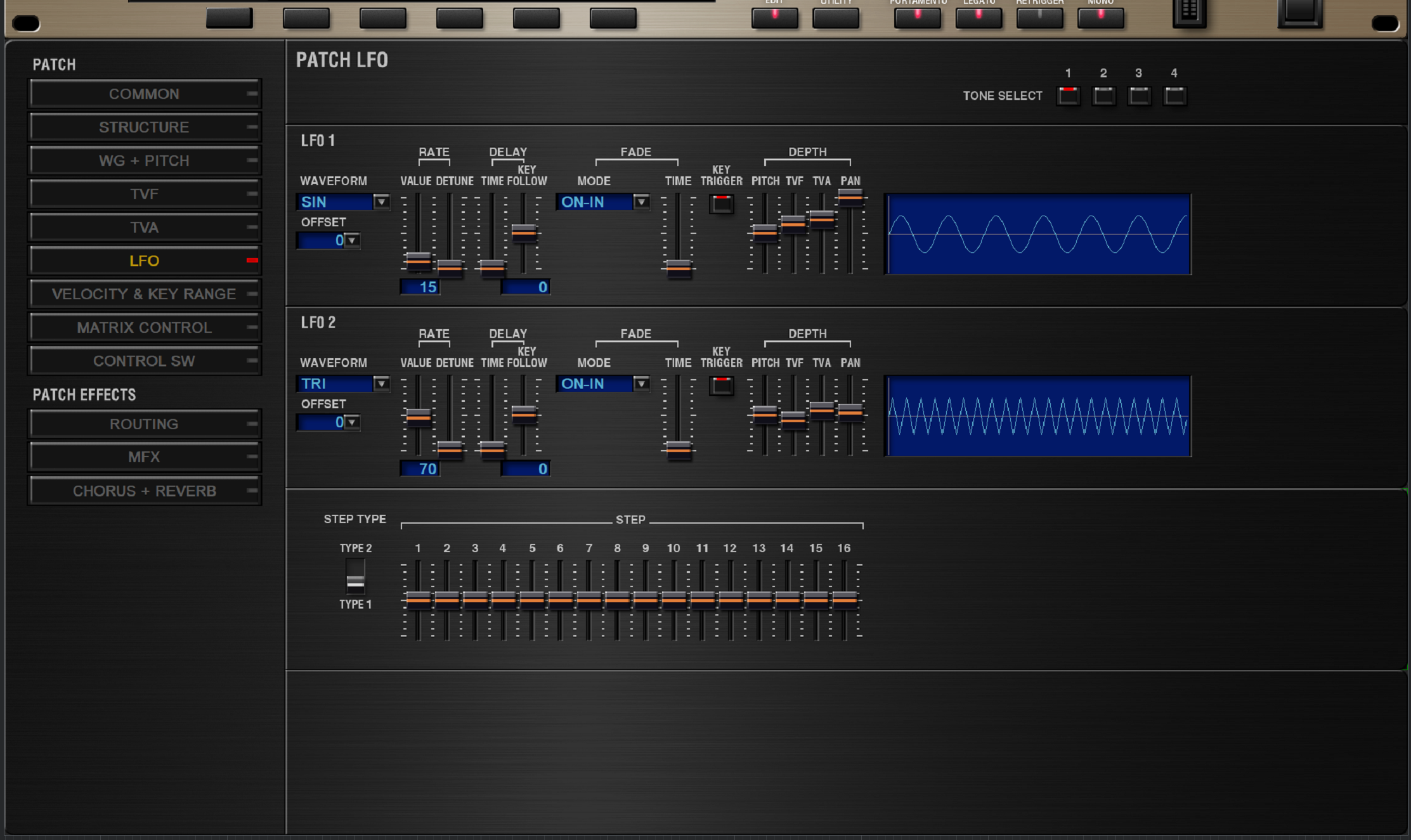Open LFO 1 Offset dropdown
1411x840 pixels.
click(352, 240)
